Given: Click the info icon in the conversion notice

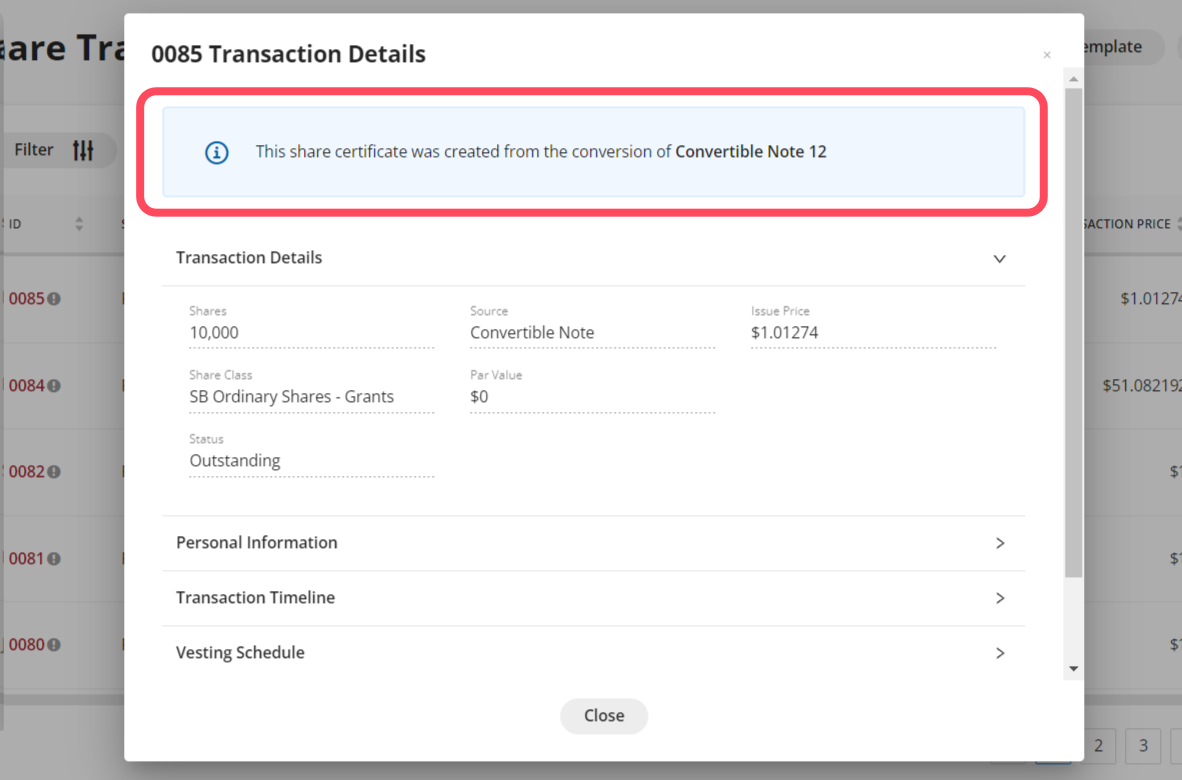Looking at the screenshot, I should pyautogui.click(x=217, y=153).
